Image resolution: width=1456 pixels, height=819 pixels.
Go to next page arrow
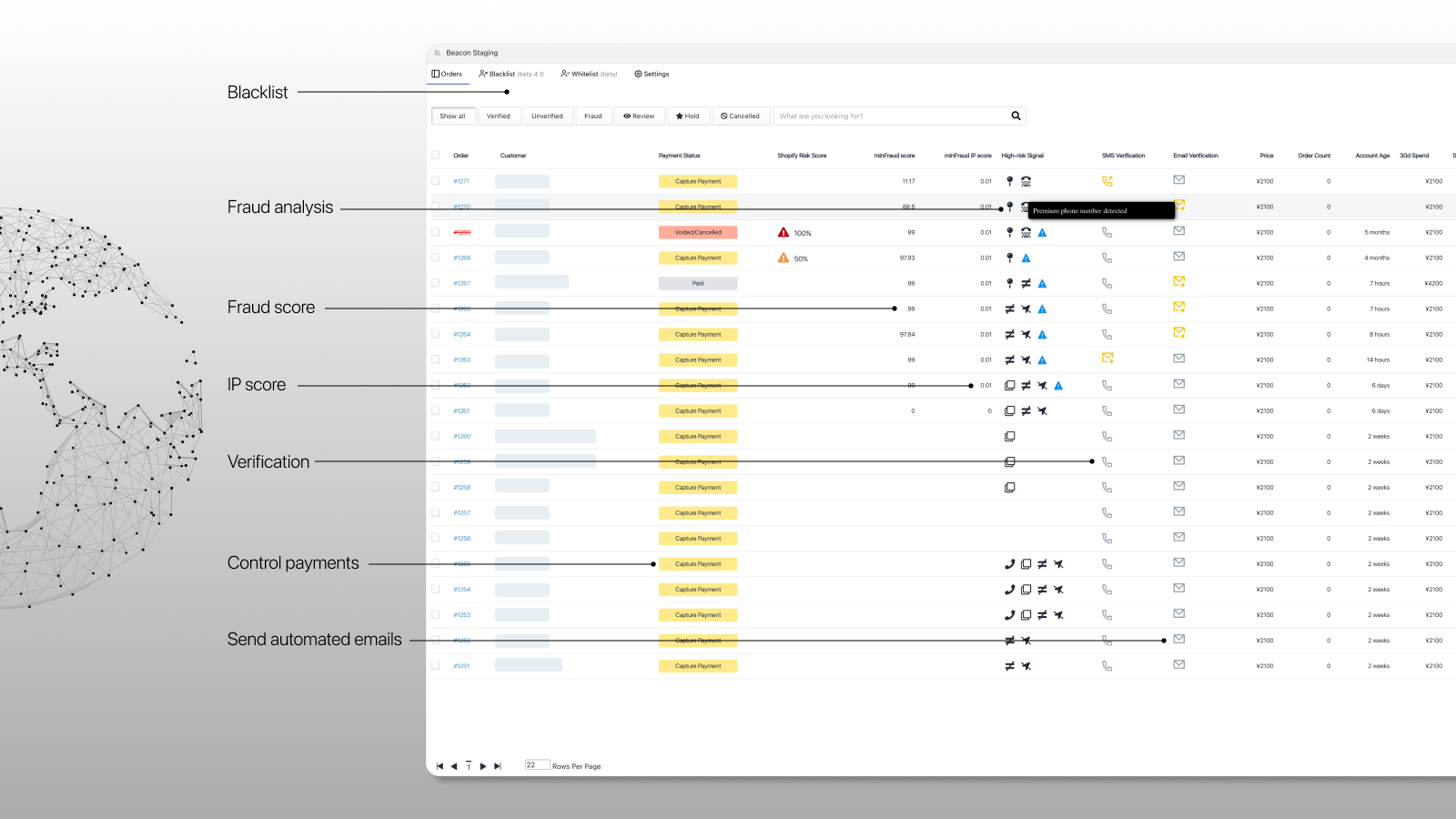(483, 766)
